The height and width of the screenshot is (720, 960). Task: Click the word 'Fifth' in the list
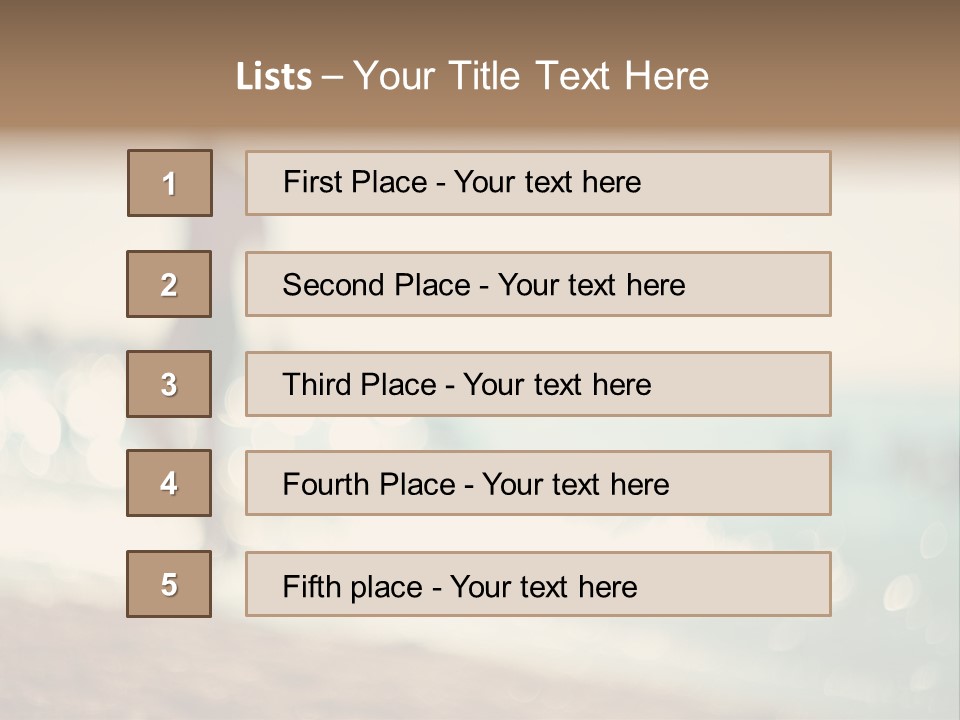click(x=310, y=586)
